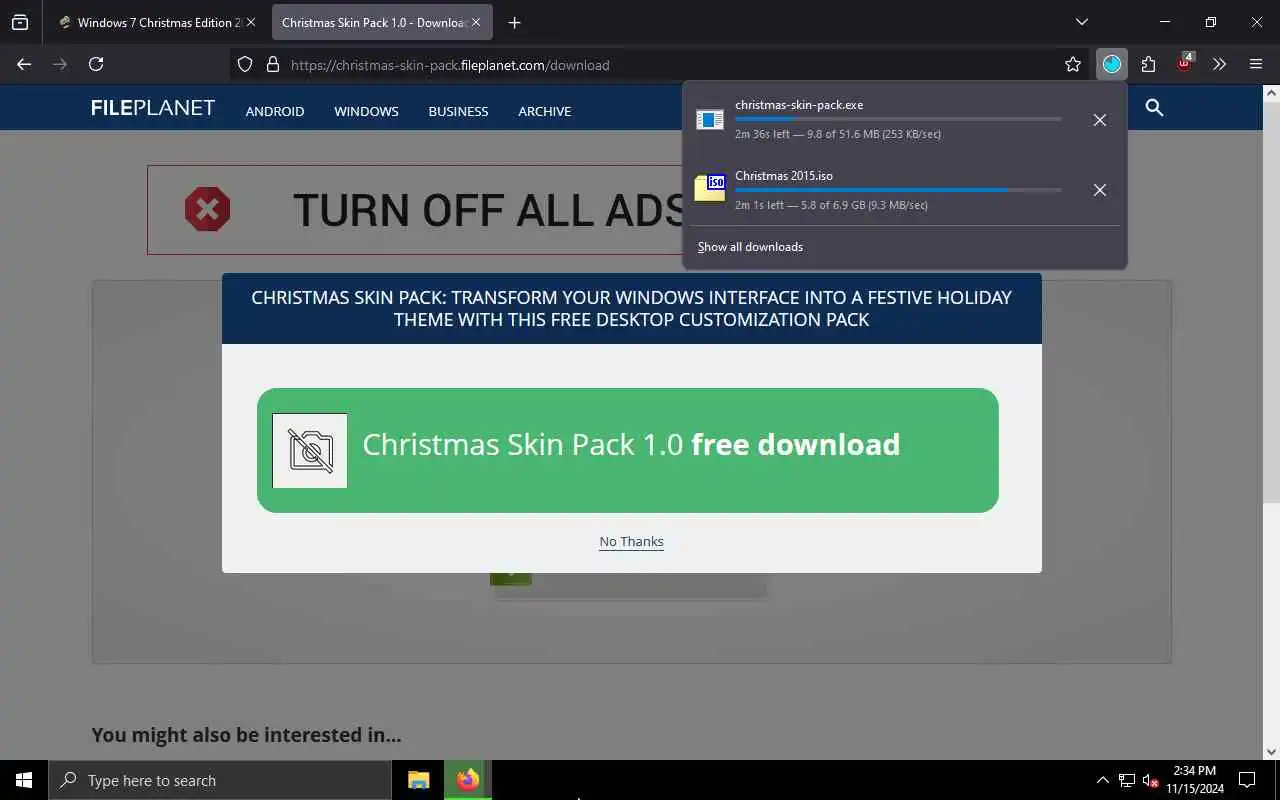This screenshot has height=800, width=1280.
Task: Click christmas-skin-pack.exe file icon
Action: [x=710, y=120]
